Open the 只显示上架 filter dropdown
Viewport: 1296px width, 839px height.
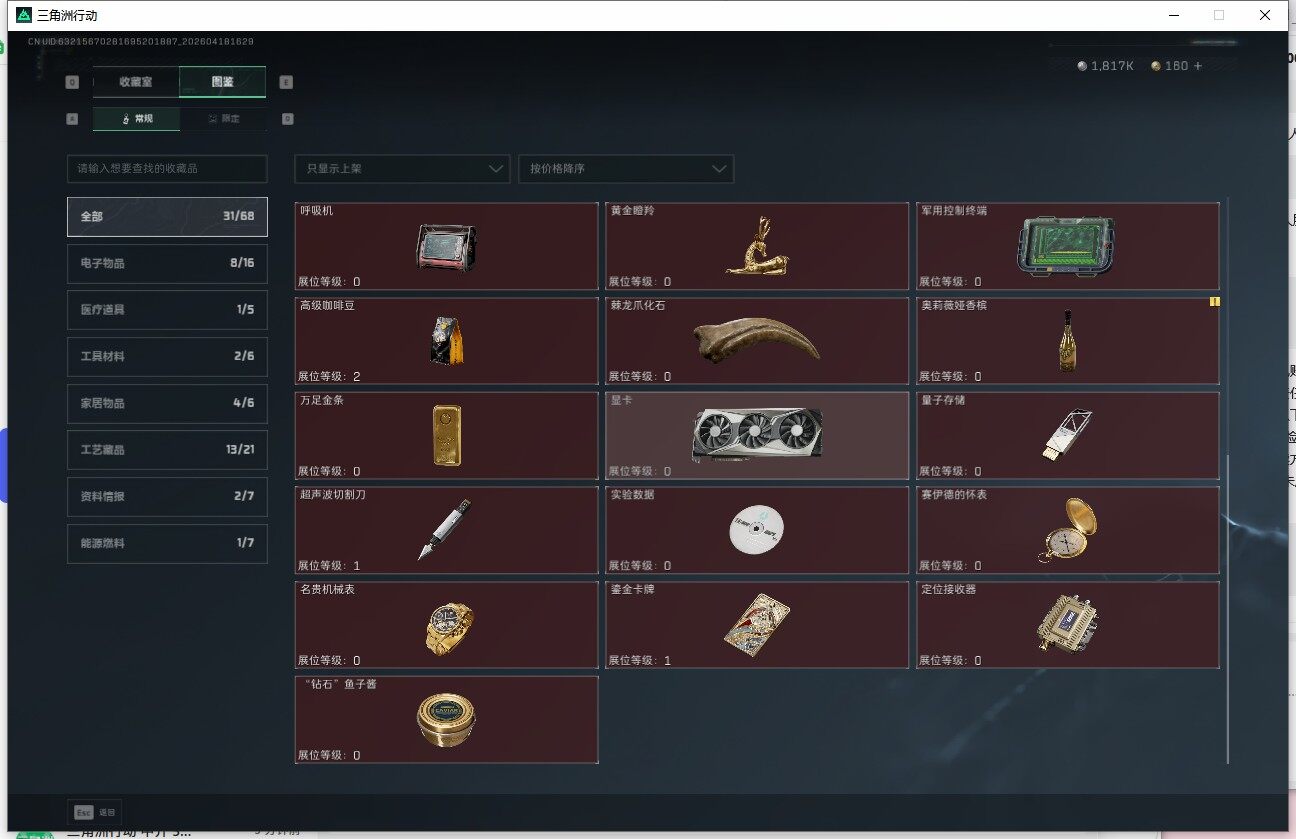(402, 169)
